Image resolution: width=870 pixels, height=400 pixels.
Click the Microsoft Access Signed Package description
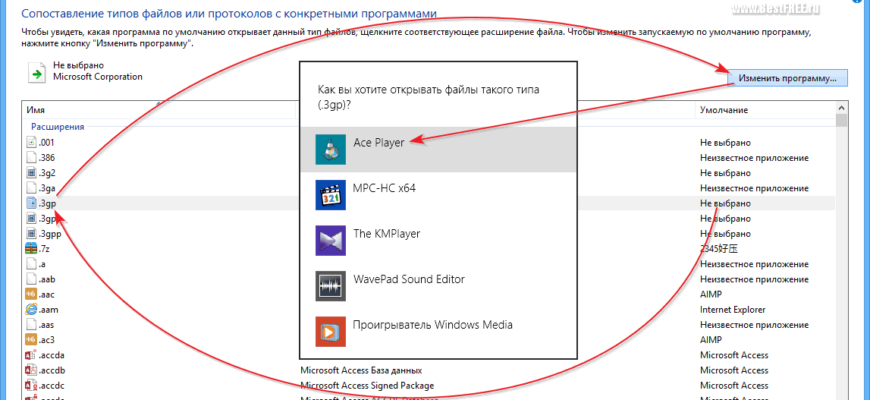tap(367, 385)
